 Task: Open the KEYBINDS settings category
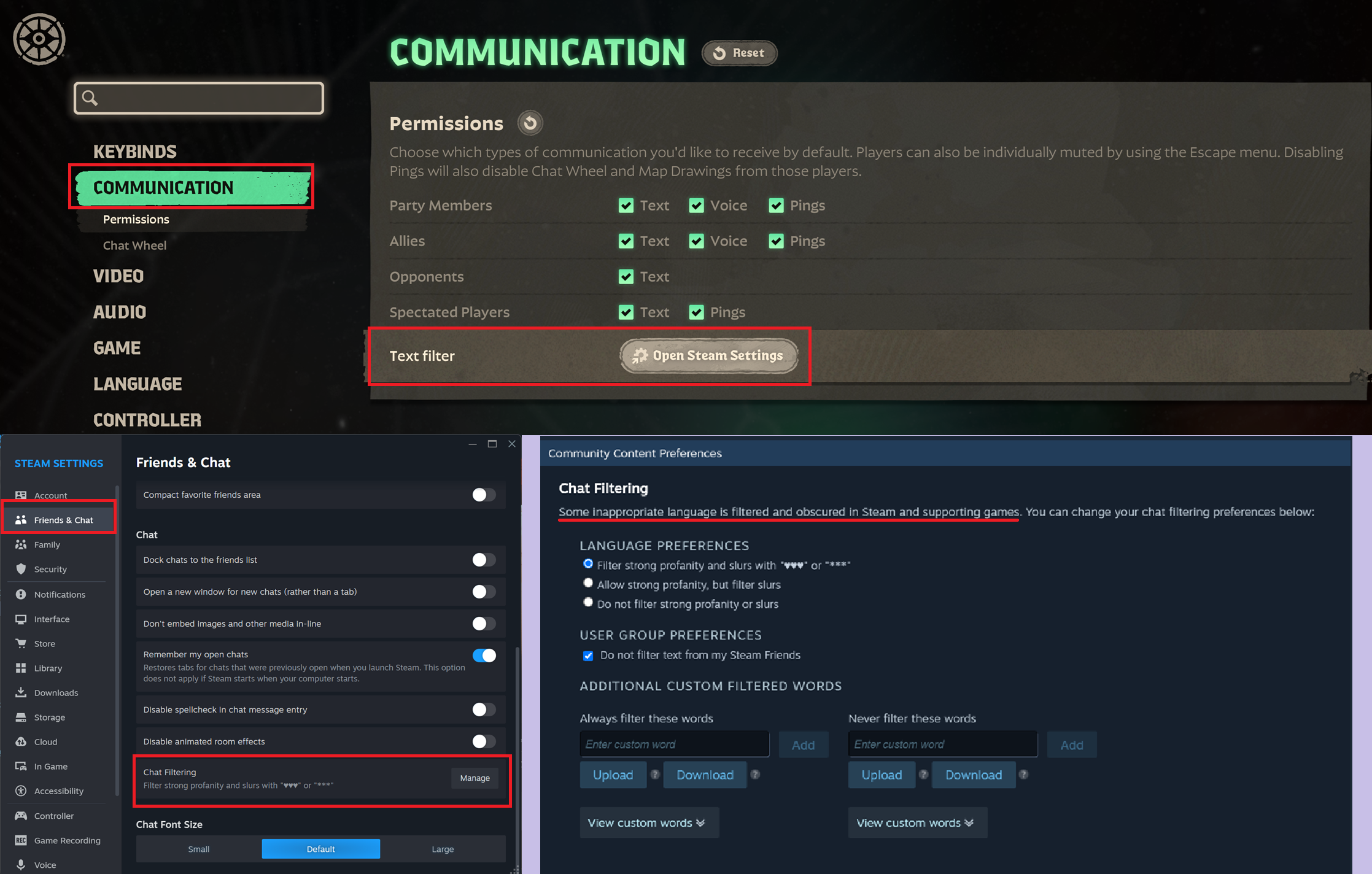point(135,152)
